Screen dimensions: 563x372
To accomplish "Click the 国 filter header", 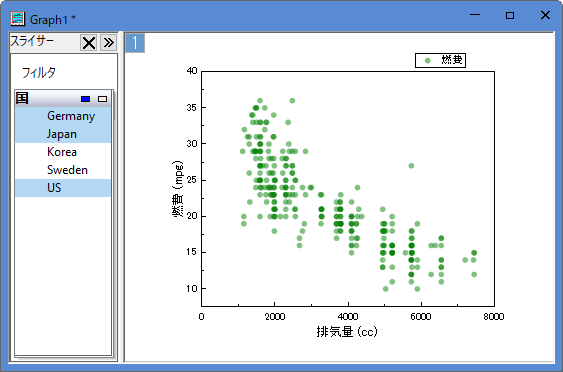I will pos(64,98).
